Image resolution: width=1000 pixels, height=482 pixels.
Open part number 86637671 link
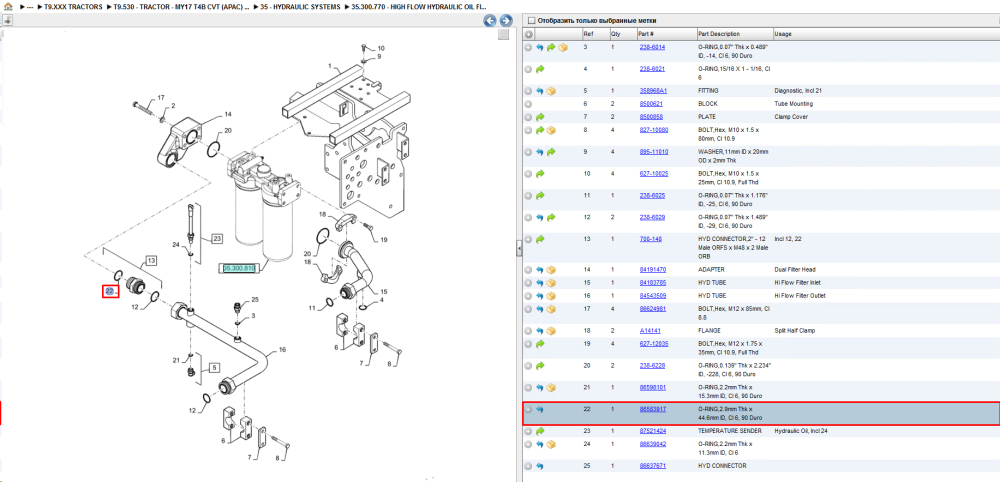coord(652,466)
